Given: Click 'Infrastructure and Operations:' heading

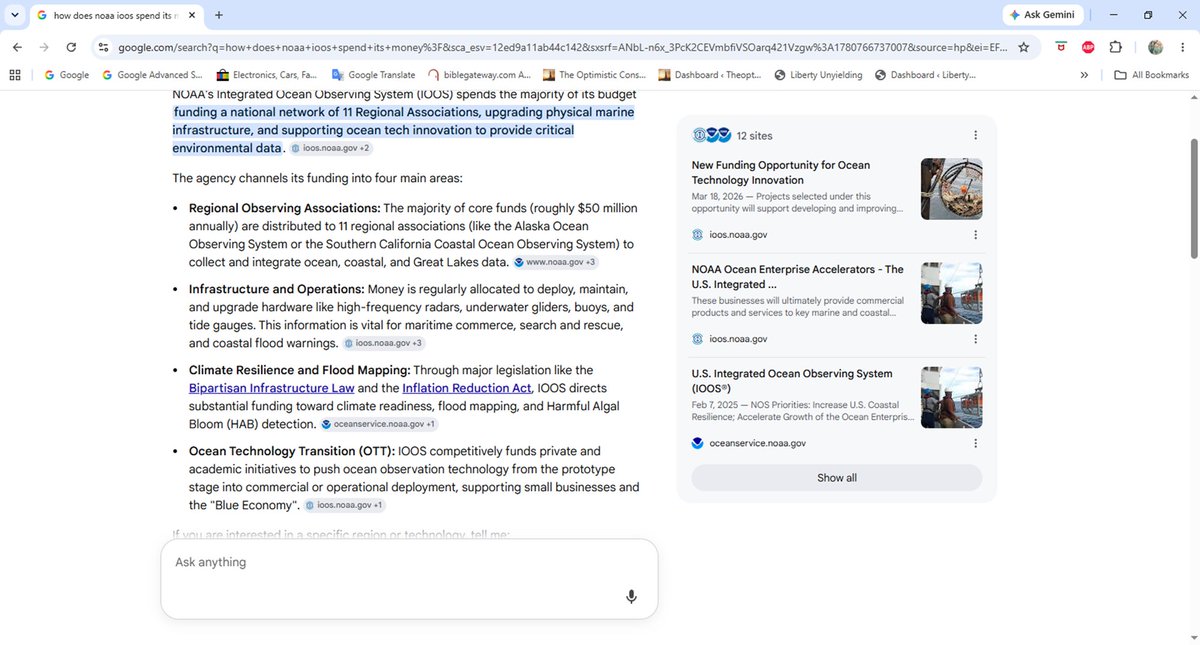Looking at the screenshot, I should pos(277,289).
